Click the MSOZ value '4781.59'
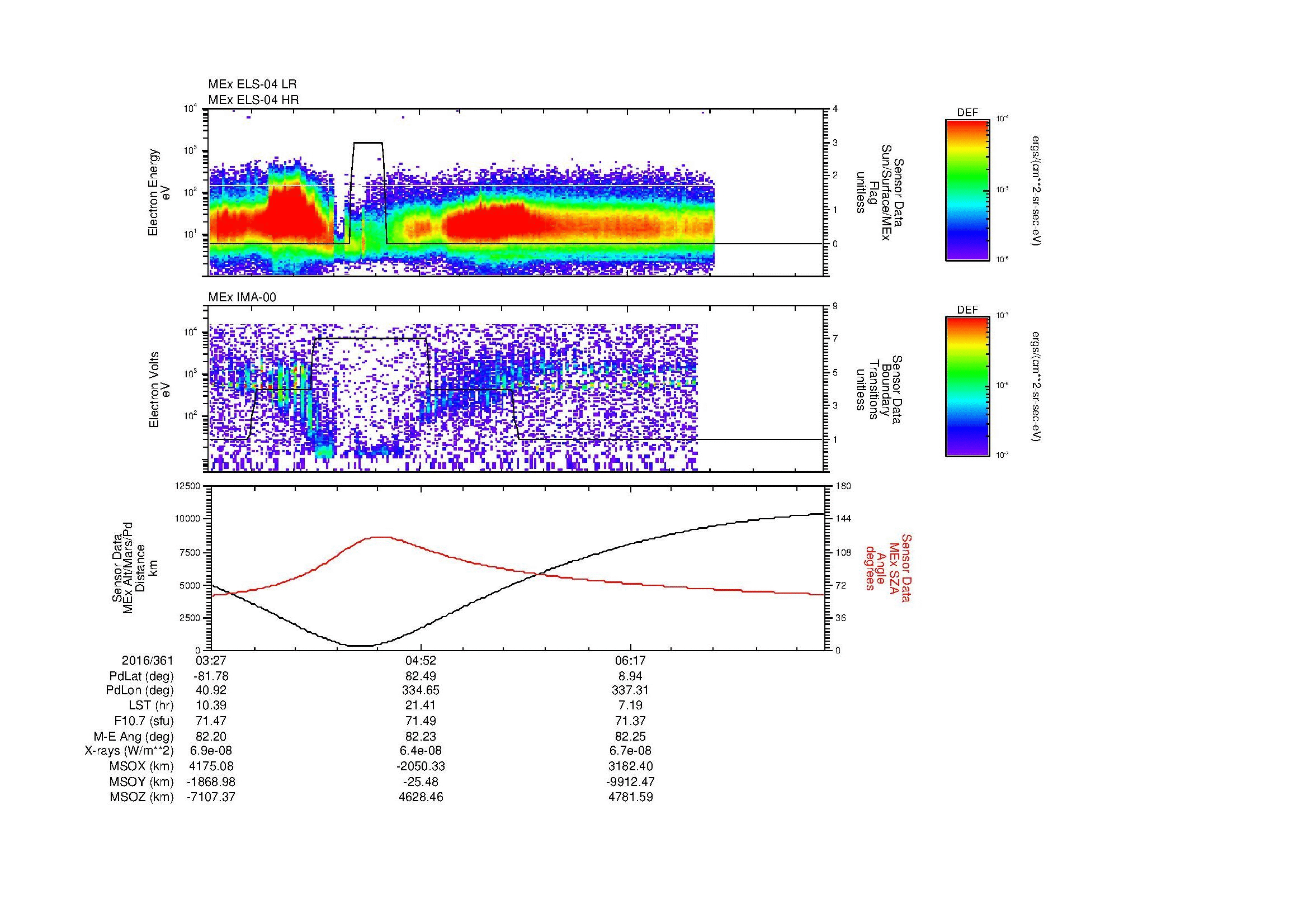This screenshot has width=1308, height=924. 631,798
